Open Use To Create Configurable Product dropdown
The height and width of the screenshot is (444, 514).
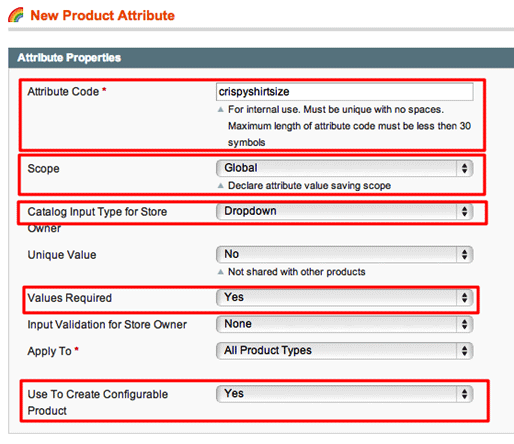(344, 394)
